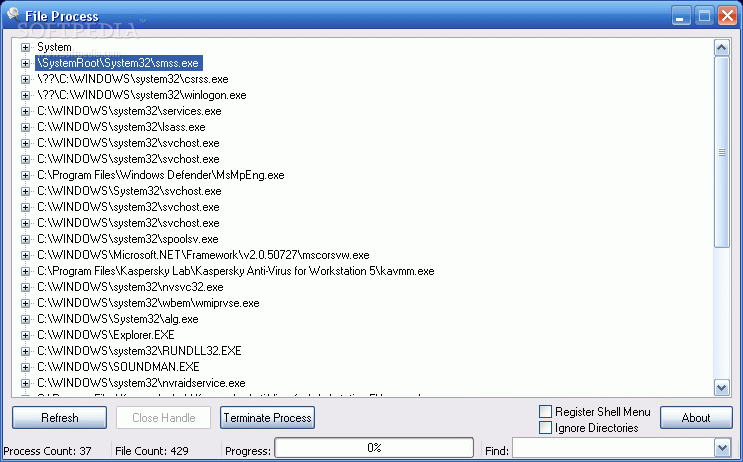Select the alg.exe entry
This screenshot has width=743, height=462.
(x=118, y=319)
